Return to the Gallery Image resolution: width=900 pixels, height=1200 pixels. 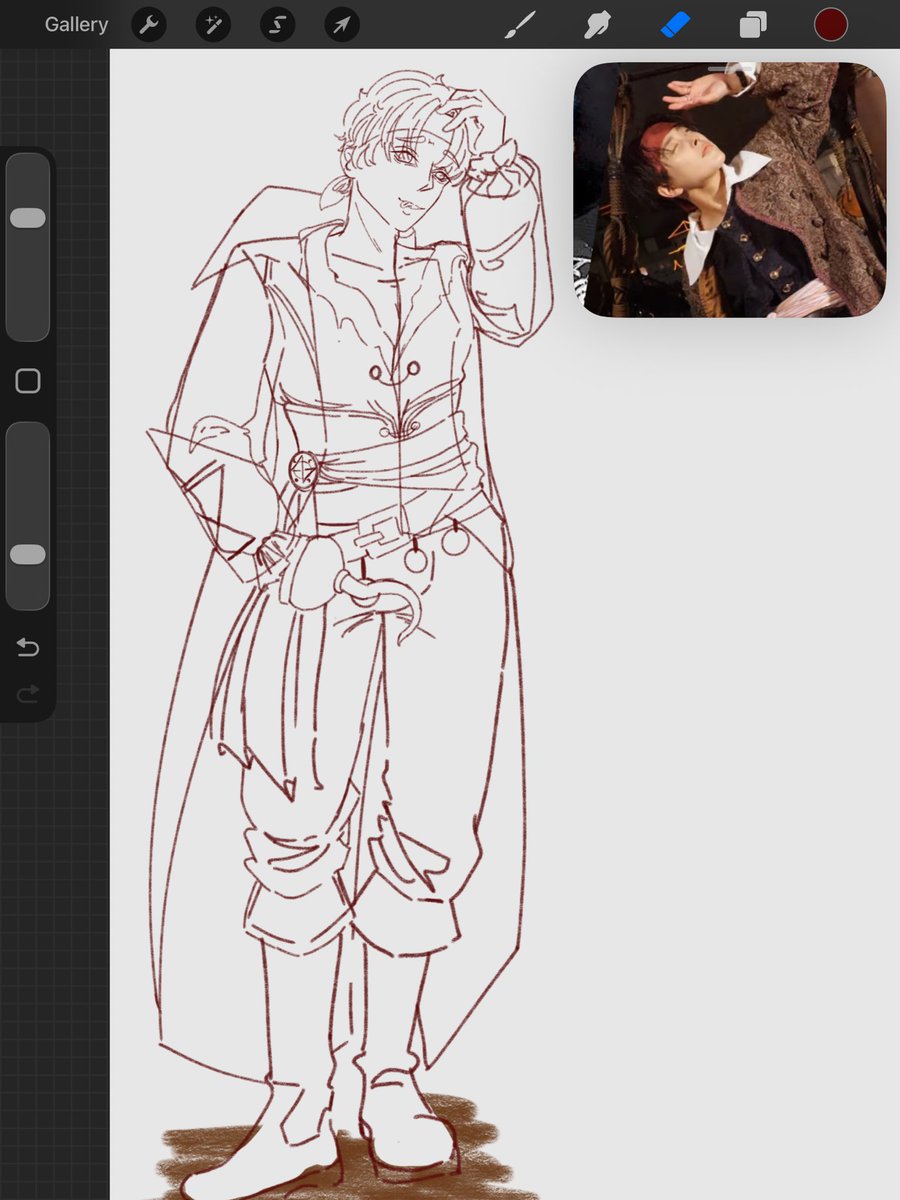pyautogui.click(x=76, y=24)
